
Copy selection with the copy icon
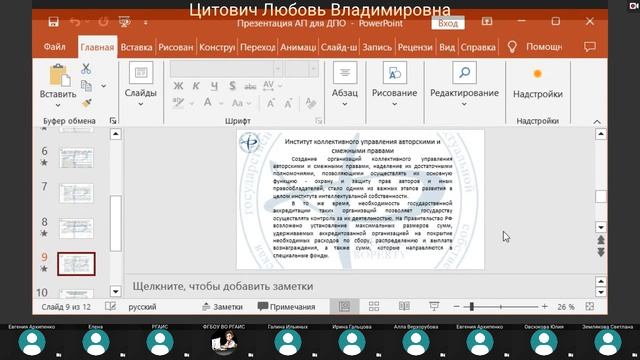(x=86, y=86)
